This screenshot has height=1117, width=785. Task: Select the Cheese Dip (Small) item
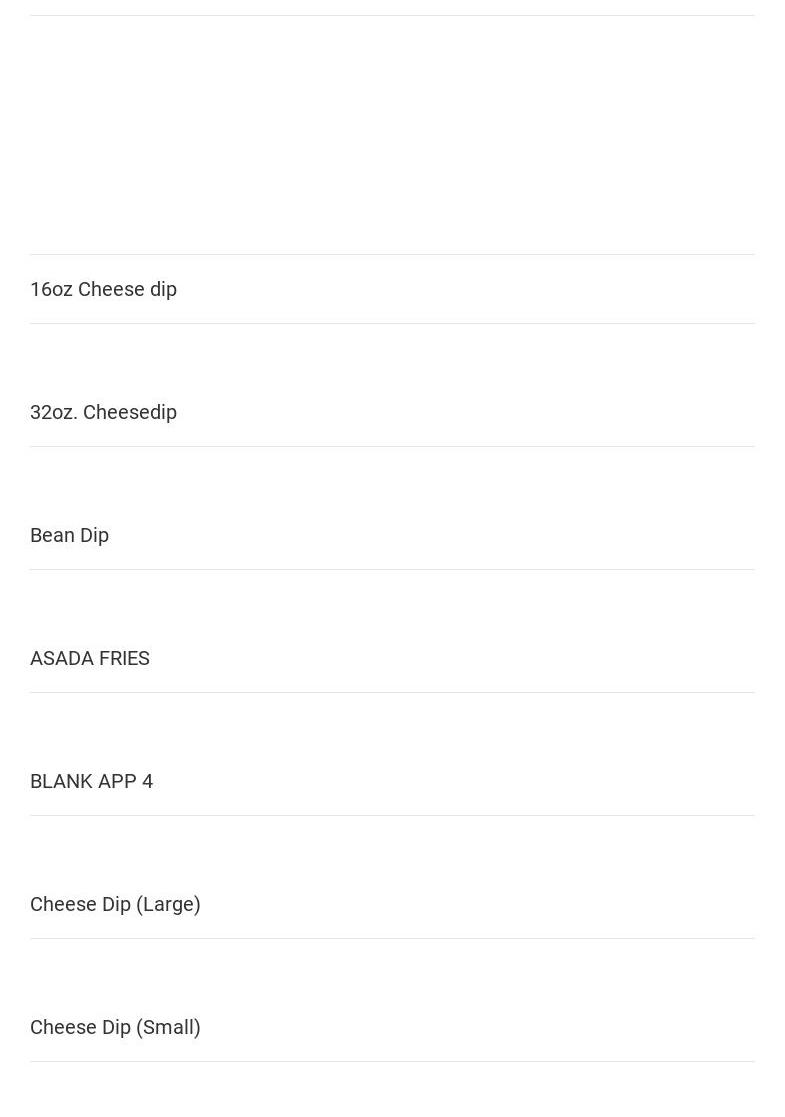point(115,1027)
